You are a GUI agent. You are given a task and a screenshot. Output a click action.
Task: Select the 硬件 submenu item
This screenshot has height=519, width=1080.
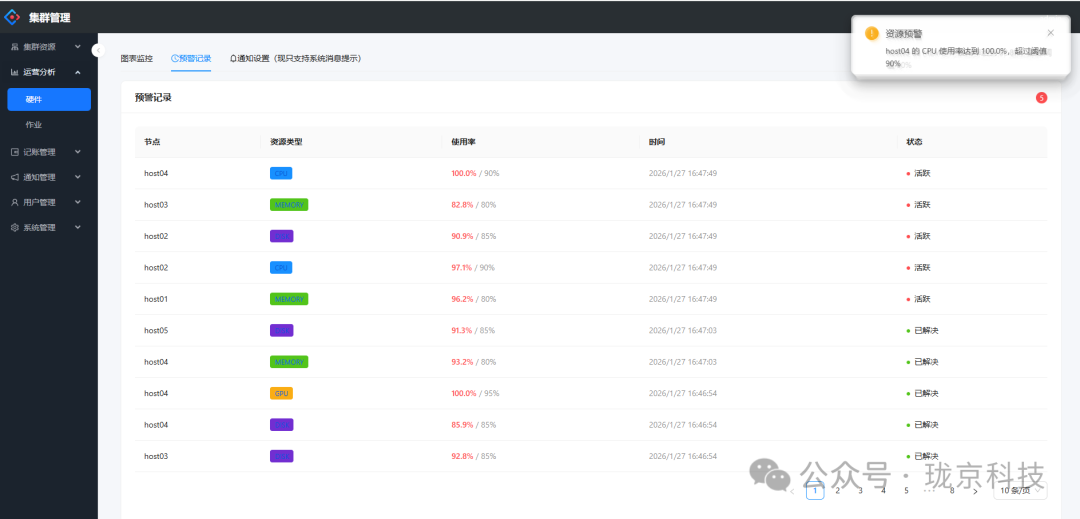49,100
